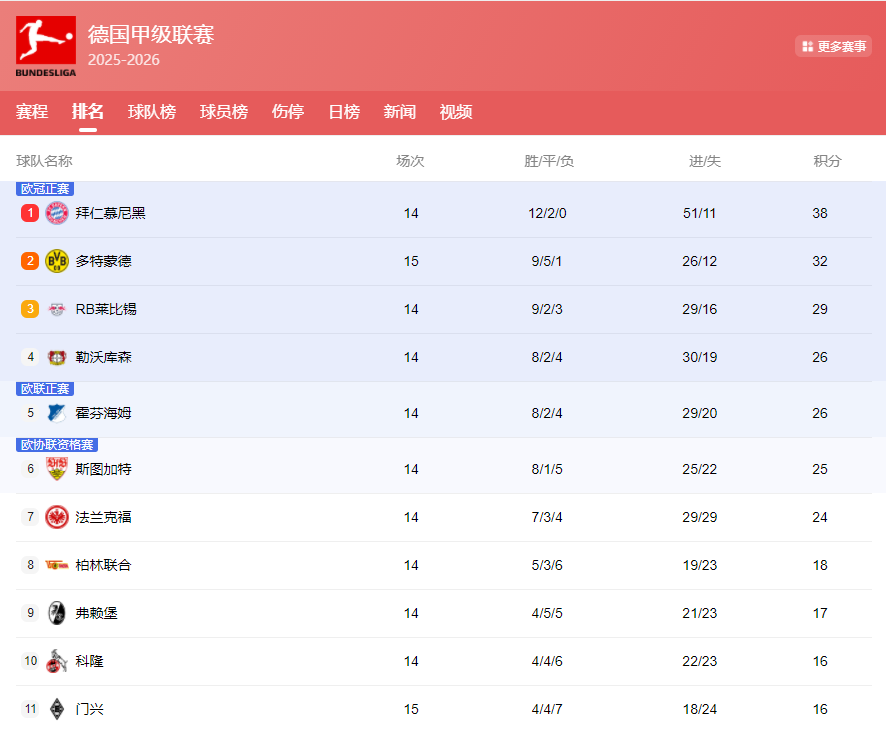Go to the 伤停 tab
Screen dimensions: 886x733
[288, 112]
